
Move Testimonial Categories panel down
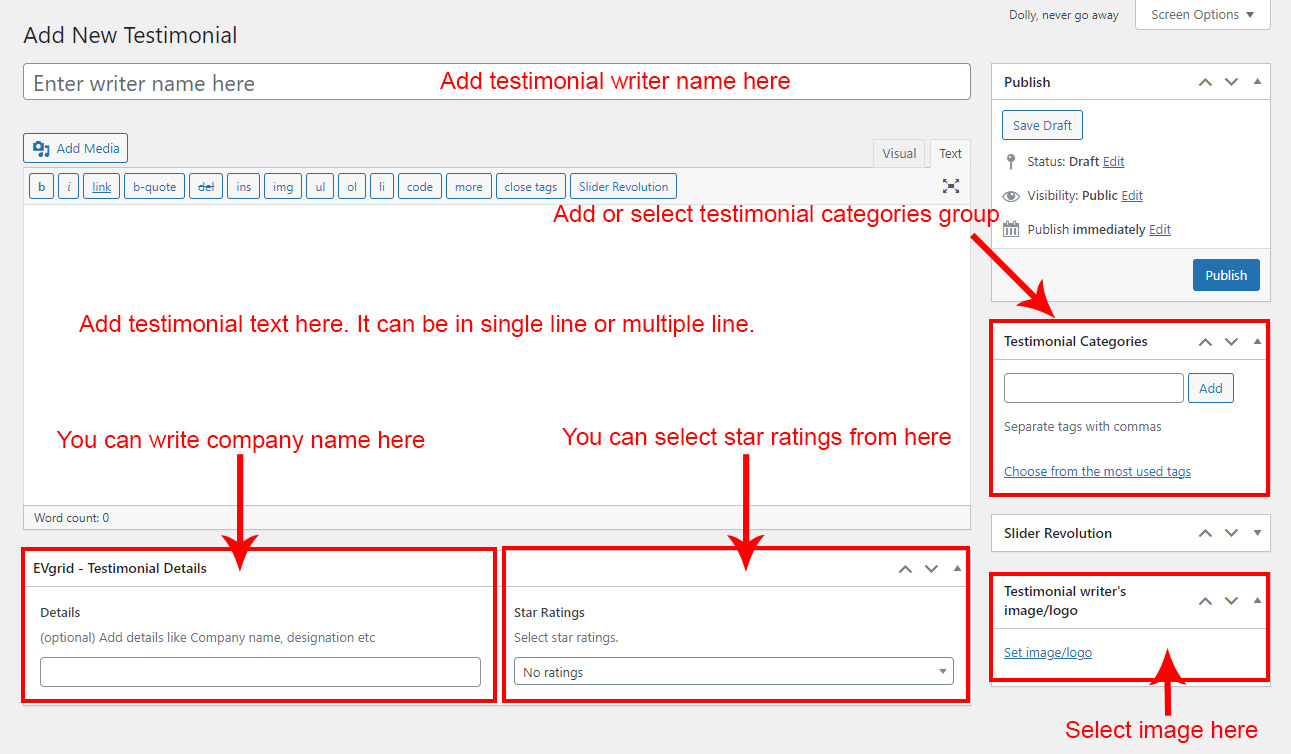tap(1231, 342)
